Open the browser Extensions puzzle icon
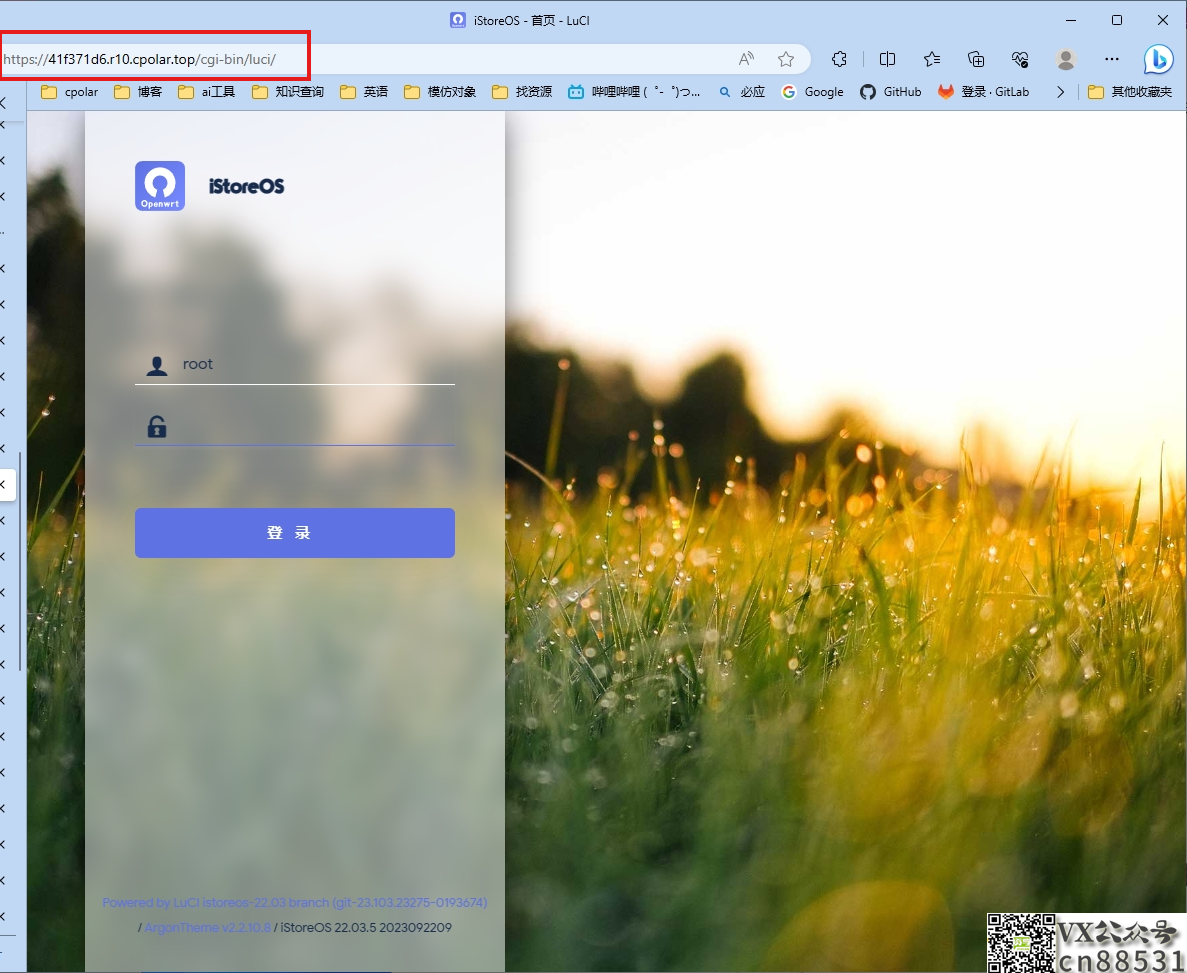The image size is (1187, 973). tap(839, 59)
